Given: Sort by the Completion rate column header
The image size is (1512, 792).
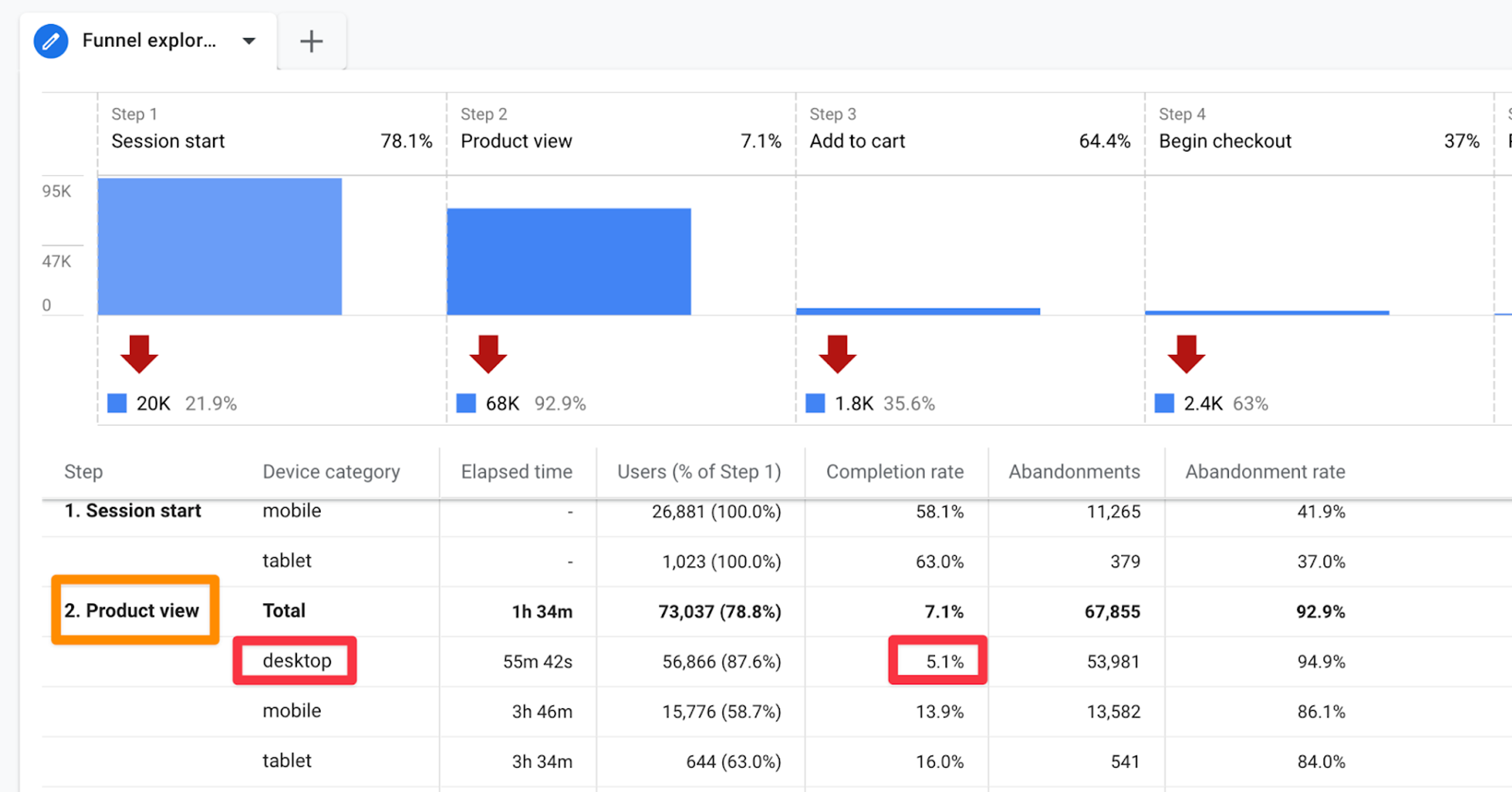Looking at the screenshot, I should tap(895, 471).
